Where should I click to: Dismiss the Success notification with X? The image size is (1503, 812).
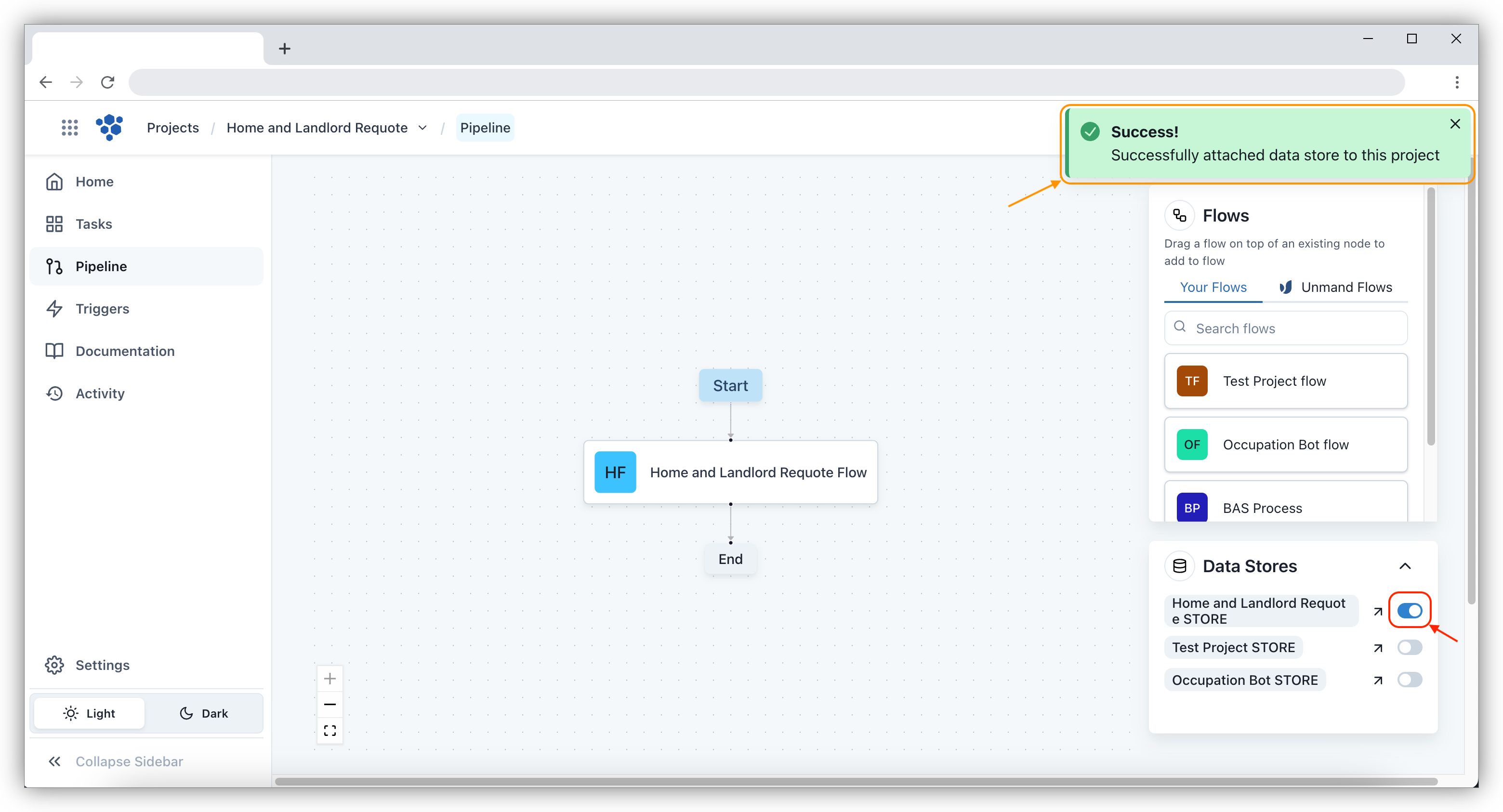(x=1455, y=124)
